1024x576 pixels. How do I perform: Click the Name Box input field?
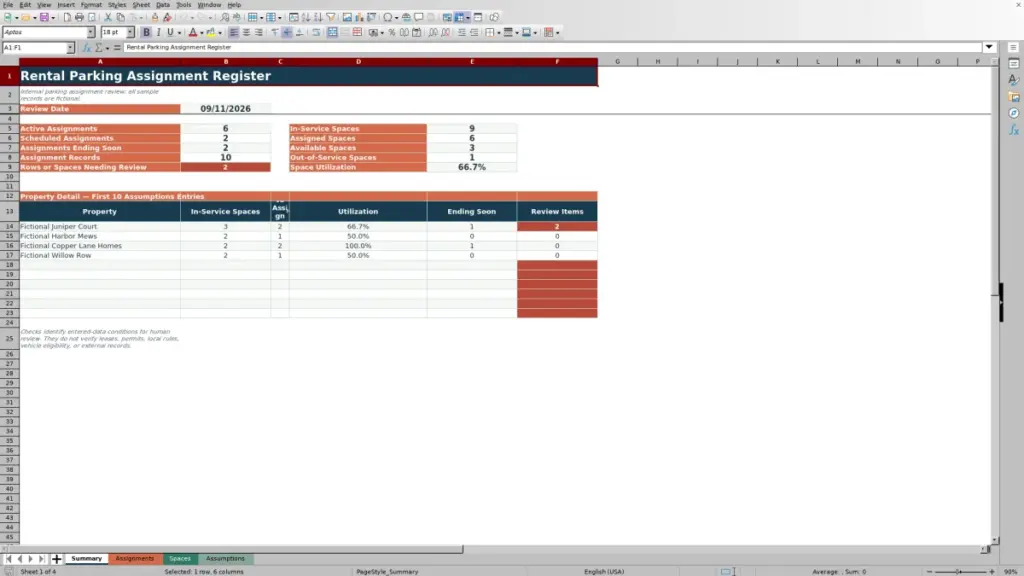[35, 47]
